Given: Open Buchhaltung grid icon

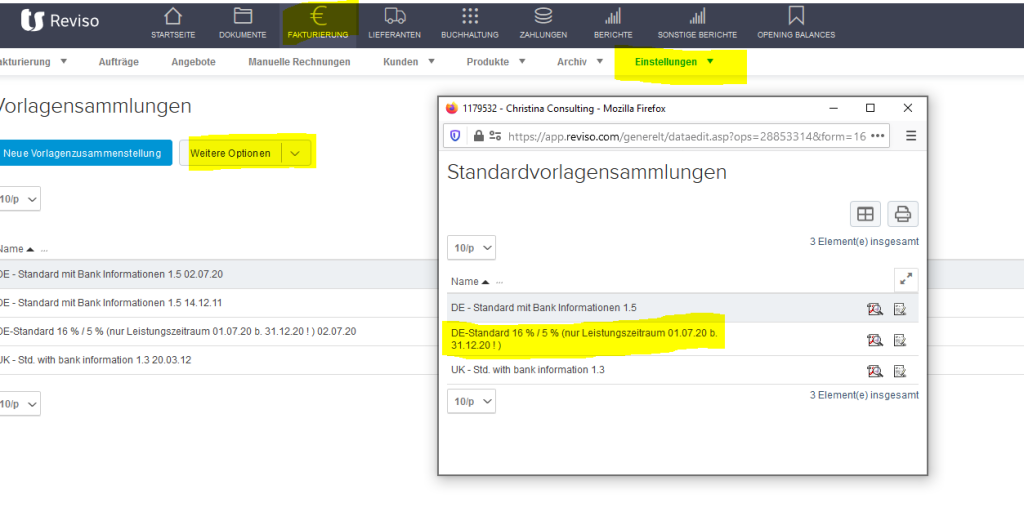Looking at the screenshot, I should (x=470, y=16).
